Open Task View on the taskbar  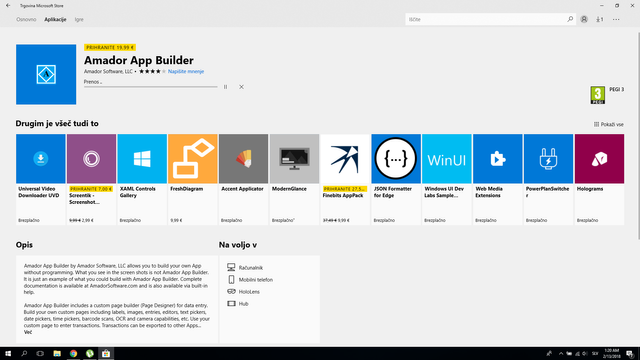pos(40,353)
